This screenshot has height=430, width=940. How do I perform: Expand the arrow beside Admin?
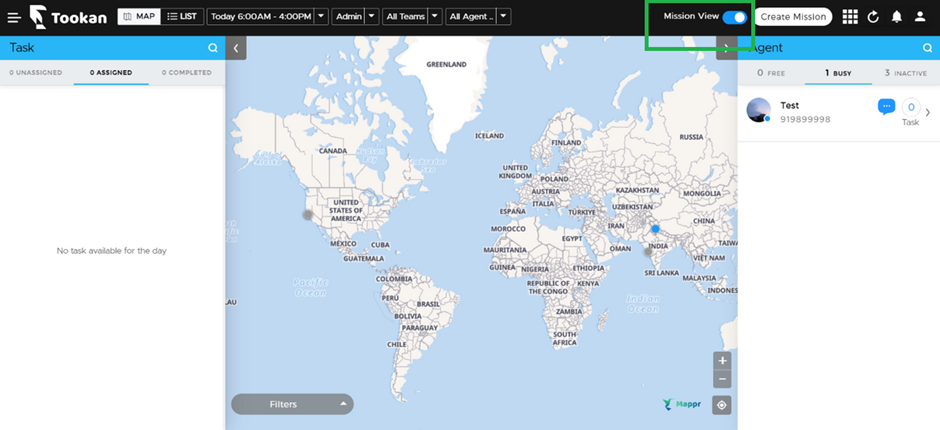click(x=372, y=17)
